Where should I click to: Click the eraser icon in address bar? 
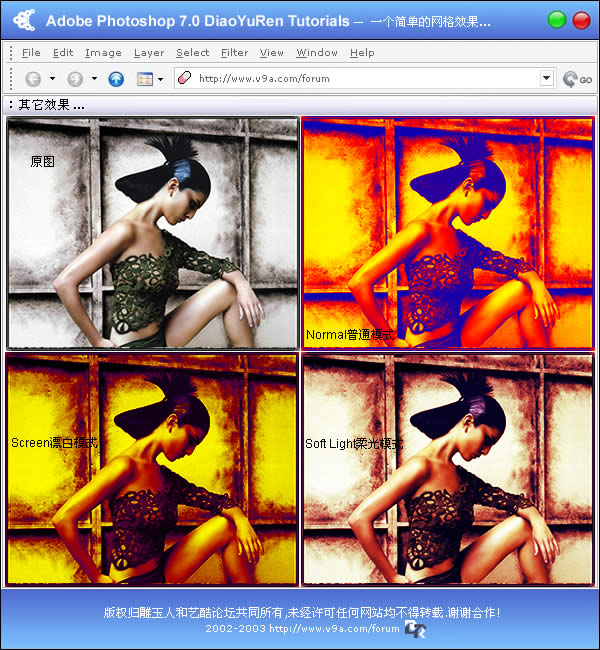[184, 78]
